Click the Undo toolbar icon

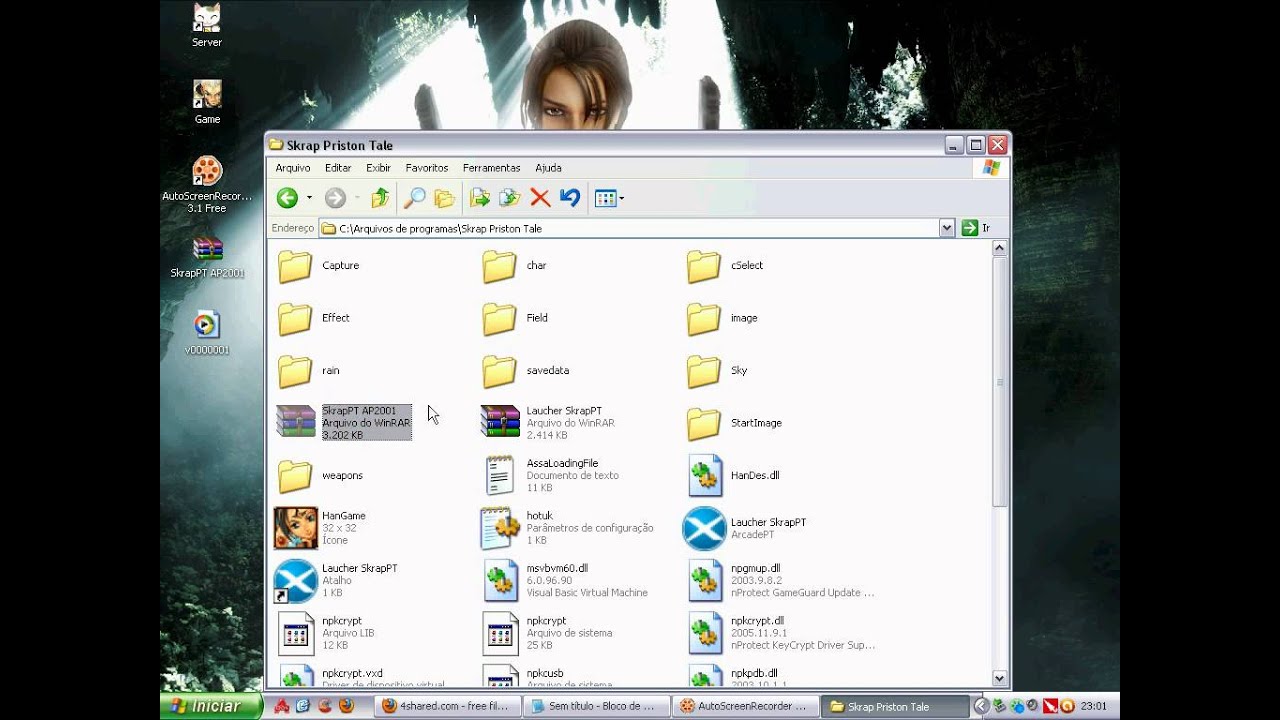[570, 198]
